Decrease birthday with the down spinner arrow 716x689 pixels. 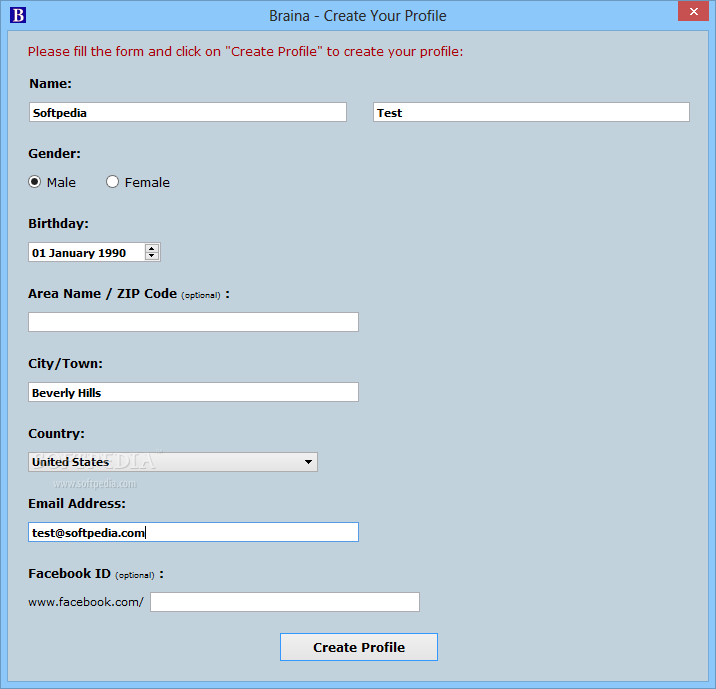coord(152,256)
